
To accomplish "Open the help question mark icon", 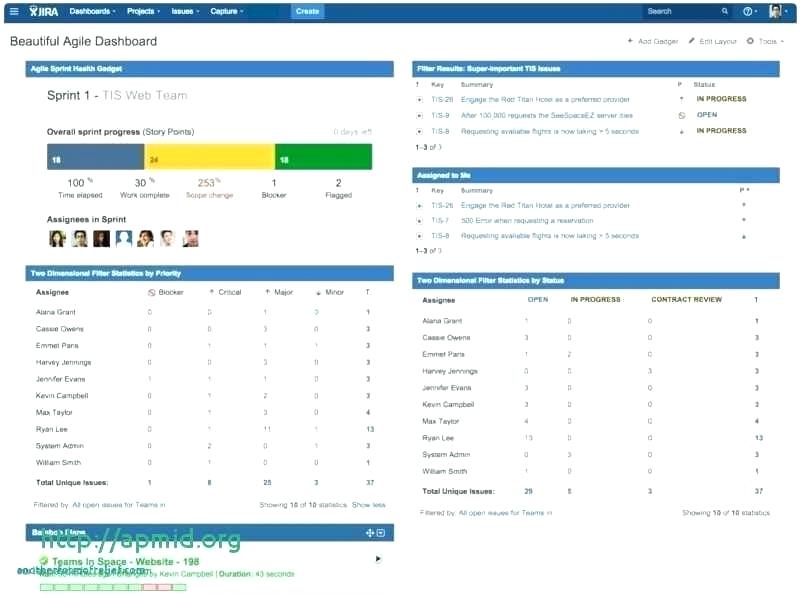I will tap(747, 11).
